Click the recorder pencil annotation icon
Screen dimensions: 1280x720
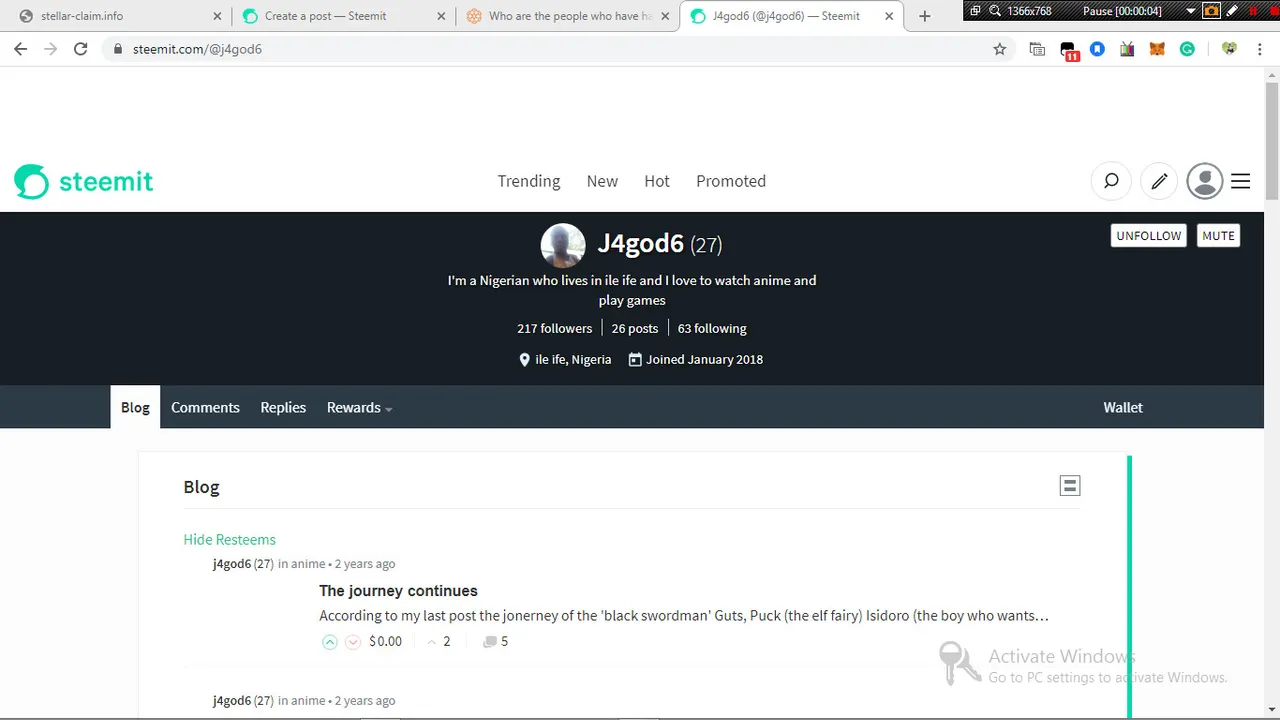click(1231, 10)
